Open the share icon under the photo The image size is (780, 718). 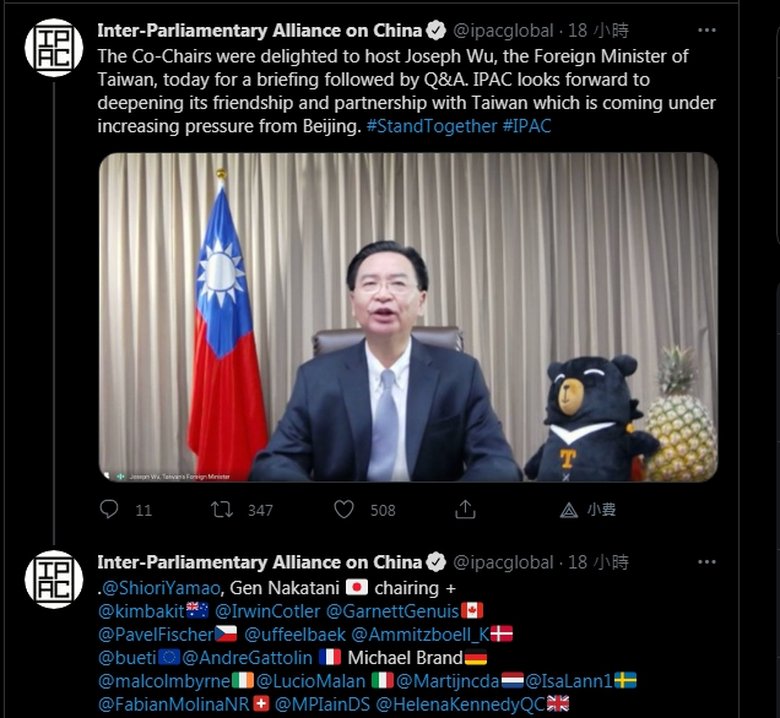[465, 509]
